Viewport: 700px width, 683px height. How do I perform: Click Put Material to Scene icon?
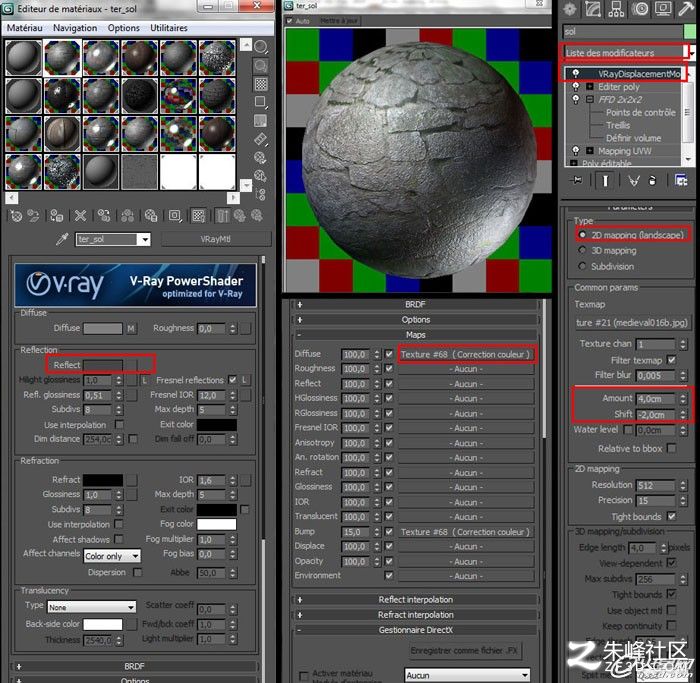(33, 216)
